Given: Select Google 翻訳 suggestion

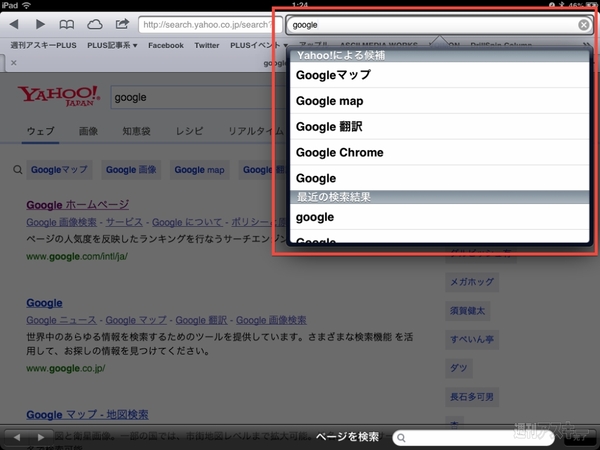Looking at the screenshot, I should (439, 126).
